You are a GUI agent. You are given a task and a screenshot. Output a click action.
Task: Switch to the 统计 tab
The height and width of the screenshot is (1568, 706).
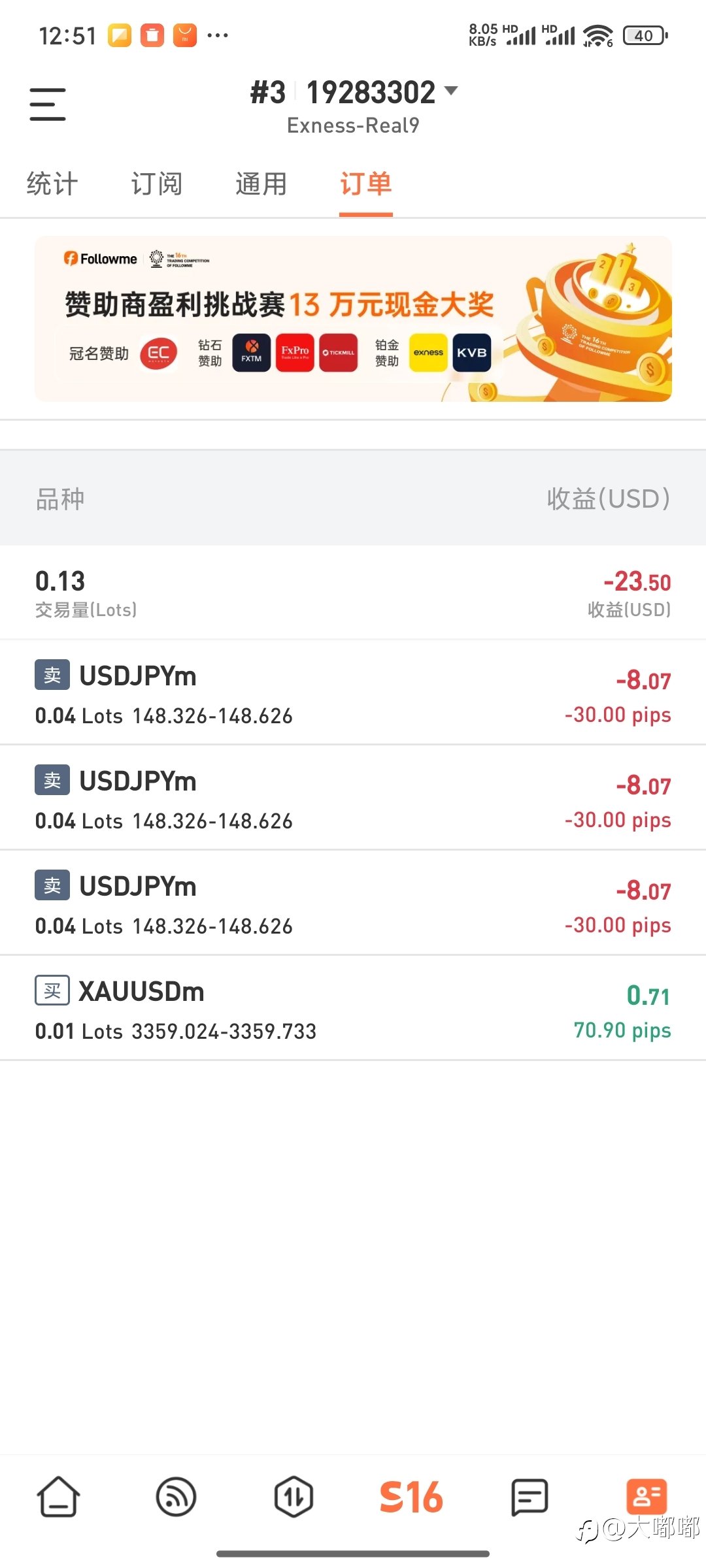52,184
